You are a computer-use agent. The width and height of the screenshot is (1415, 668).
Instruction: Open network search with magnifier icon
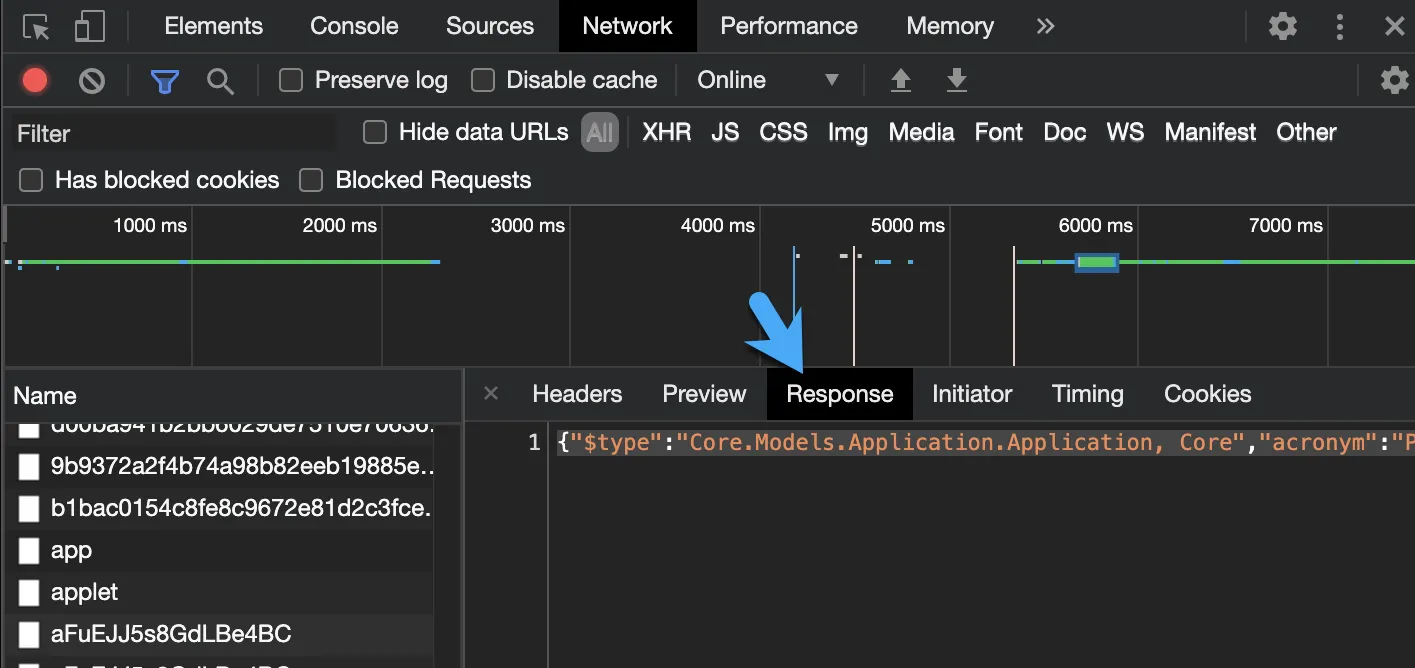pos(220,81)
